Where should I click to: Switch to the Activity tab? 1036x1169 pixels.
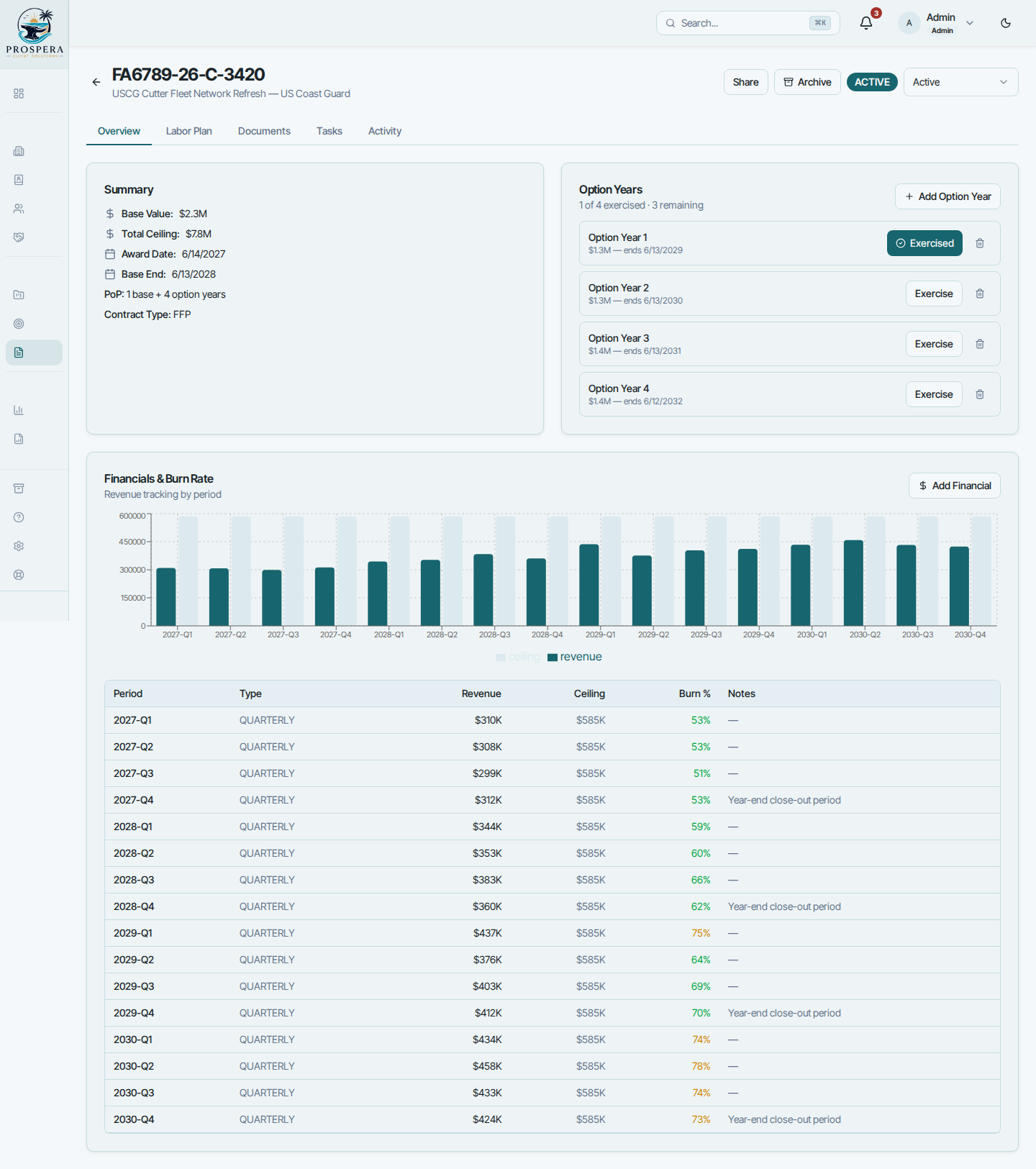[x=385, y=131]
